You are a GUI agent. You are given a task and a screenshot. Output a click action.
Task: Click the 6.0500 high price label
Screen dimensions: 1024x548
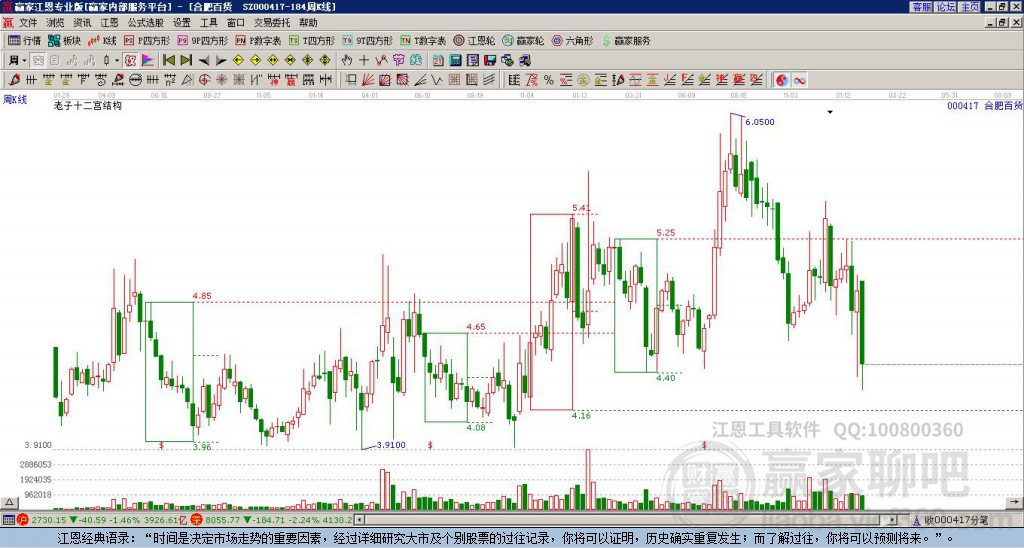click(x=760, y=122)
